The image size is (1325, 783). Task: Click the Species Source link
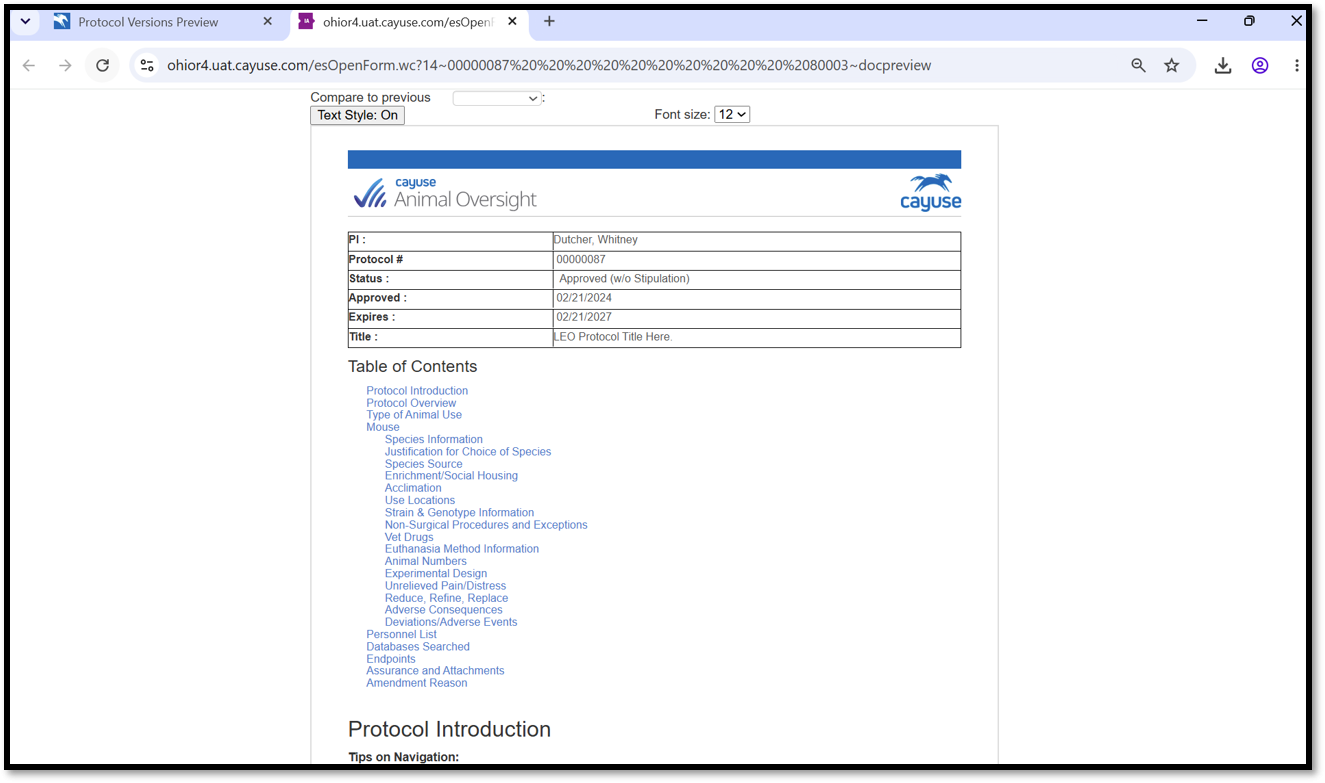[x=424, y=464]
